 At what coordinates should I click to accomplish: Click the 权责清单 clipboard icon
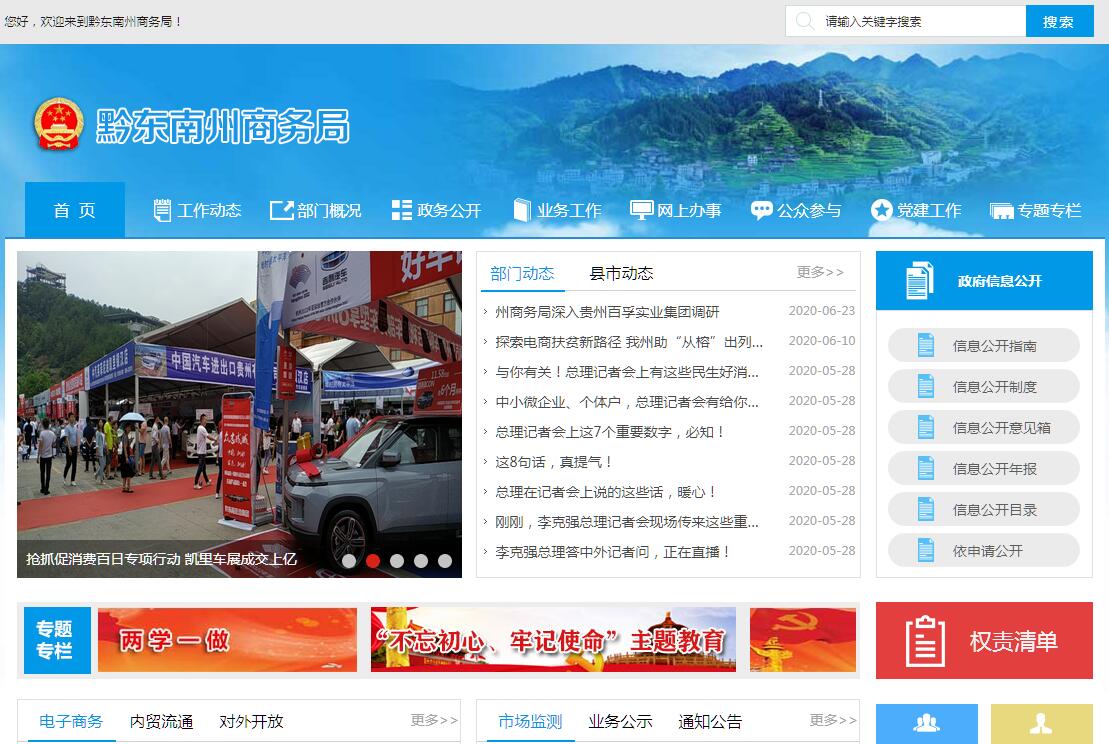coord(924,641)
